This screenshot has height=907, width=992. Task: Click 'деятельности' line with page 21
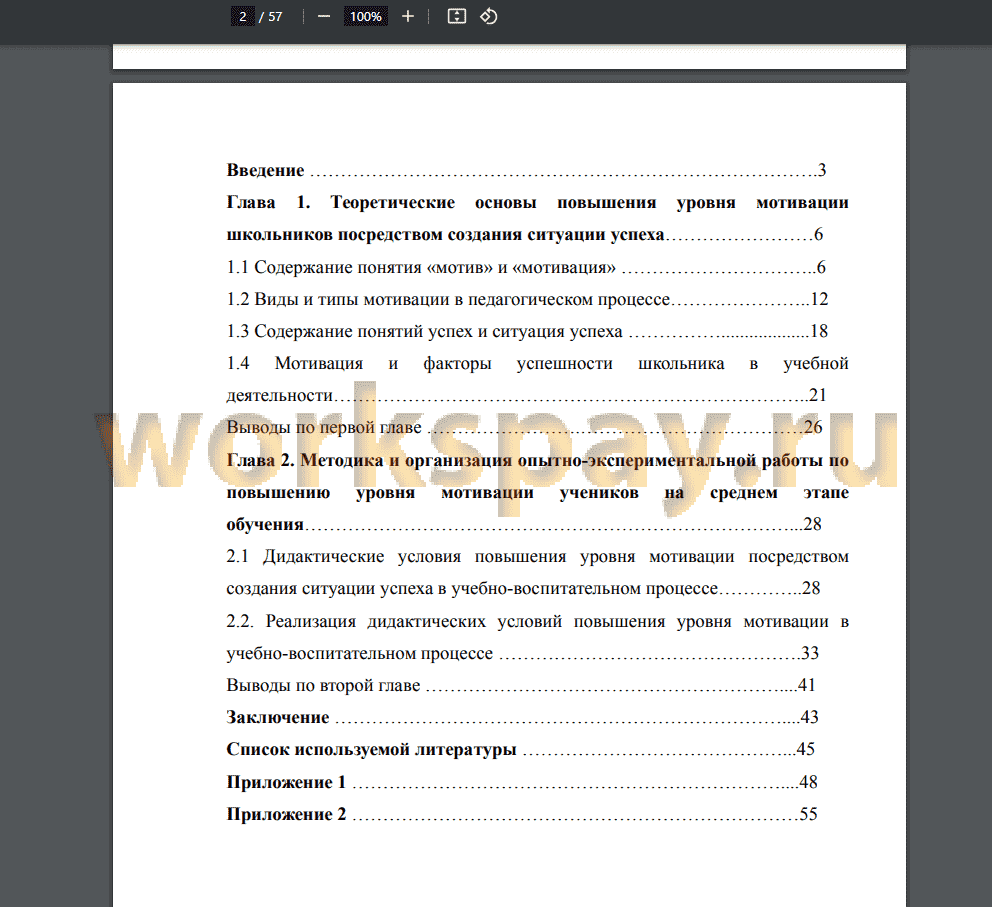(527, 395)
